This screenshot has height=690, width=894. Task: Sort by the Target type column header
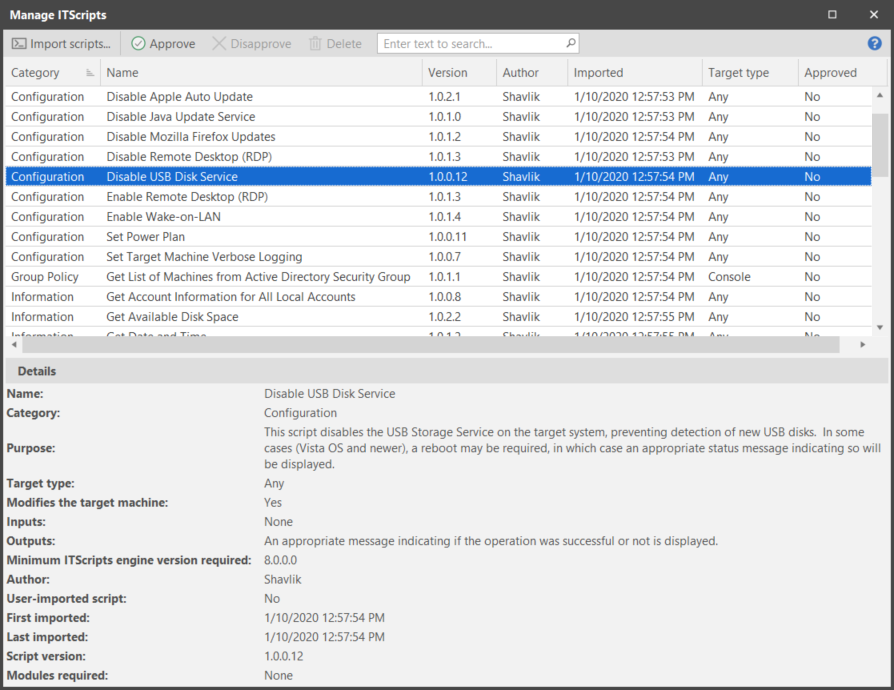[750, 72]
